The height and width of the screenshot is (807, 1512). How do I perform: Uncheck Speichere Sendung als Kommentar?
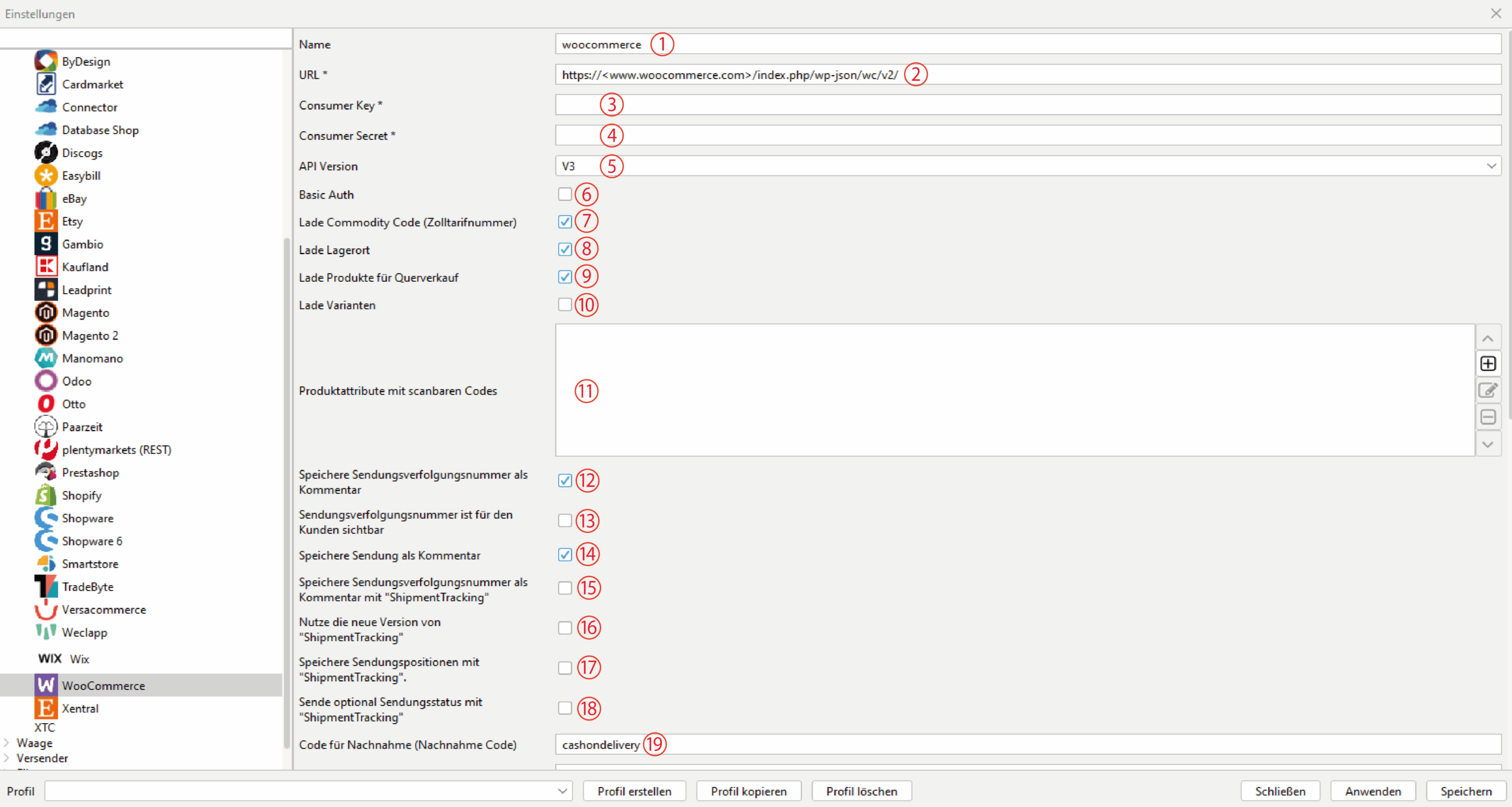click(565, 554)
